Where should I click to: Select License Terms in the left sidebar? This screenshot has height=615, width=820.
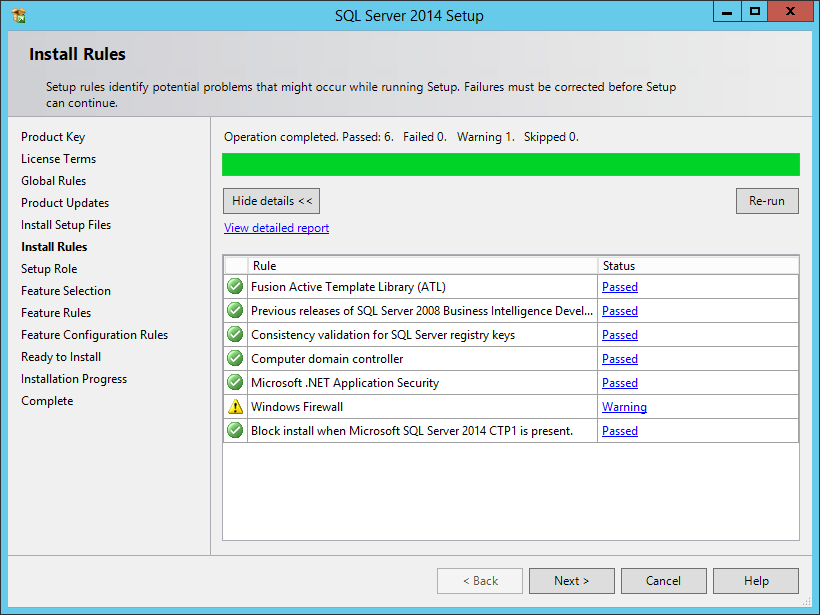pyautogui.click(x=58, y=158)
